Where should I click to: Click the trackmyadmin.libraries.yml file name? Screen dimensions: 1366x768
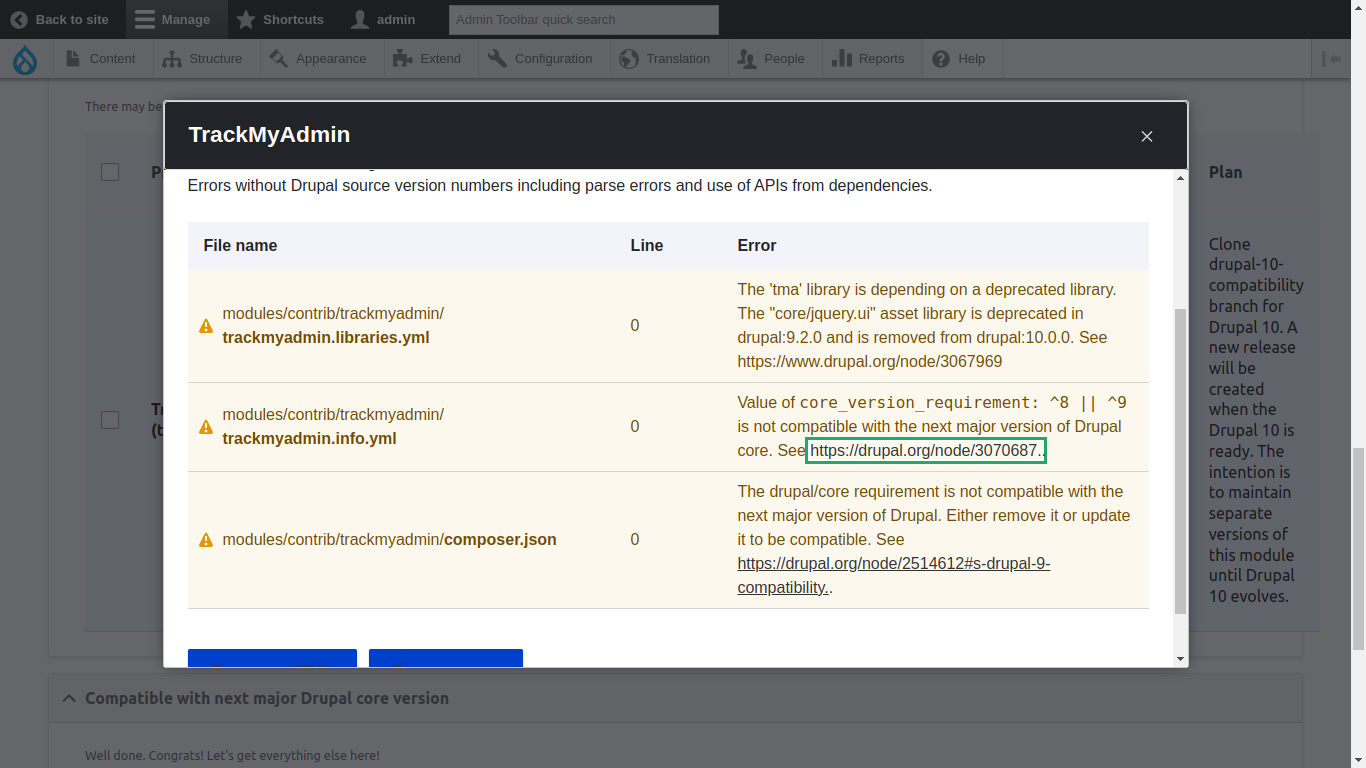326,338
